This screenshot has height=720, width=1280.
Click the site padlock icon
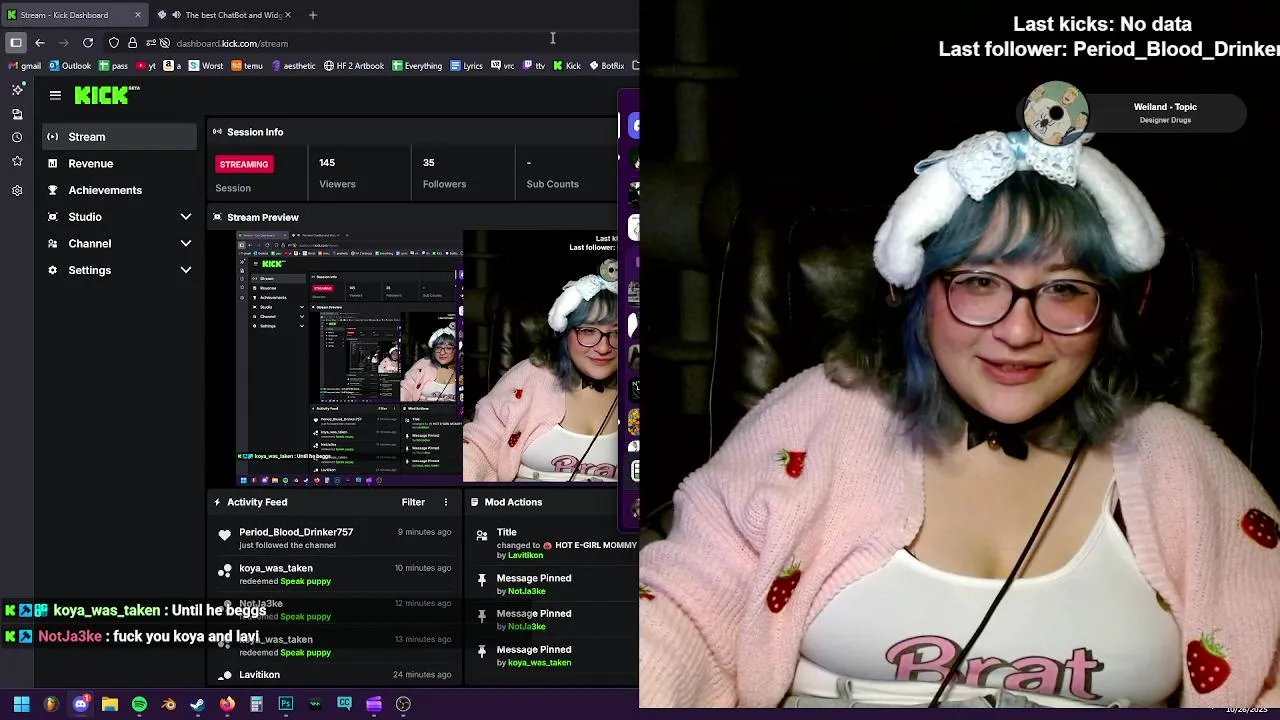132,43
